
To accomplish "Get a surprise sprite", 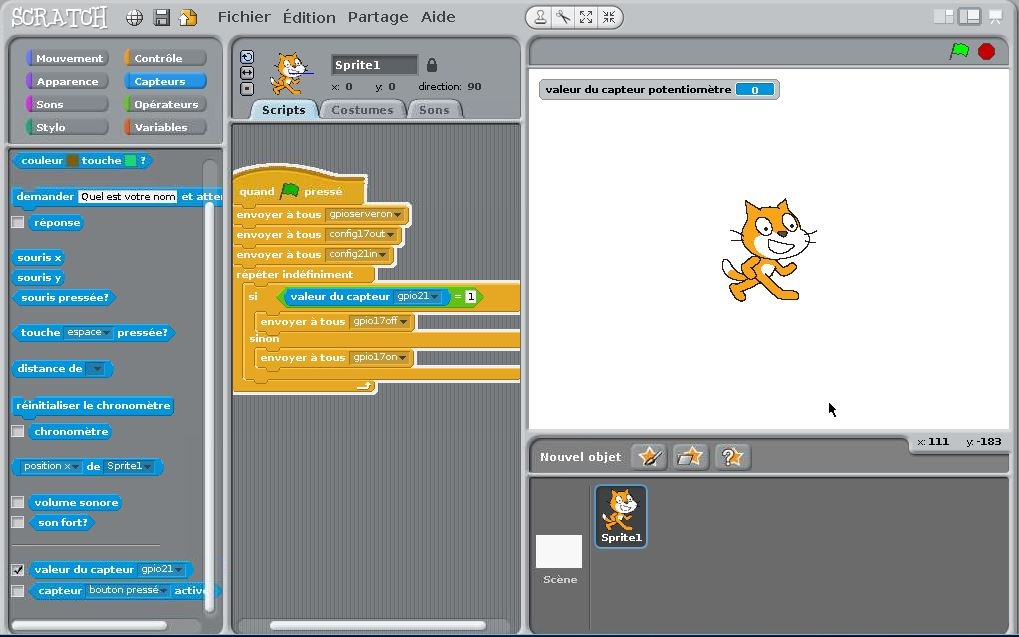I will click(x=731, y=457).
